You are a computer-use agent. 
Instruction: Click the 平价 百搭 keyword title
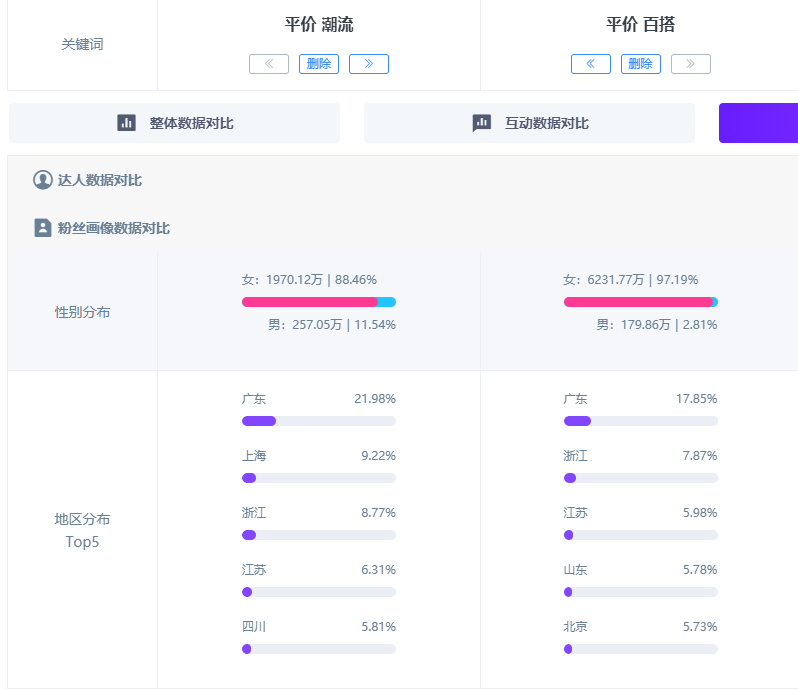click(x=641, y=24)
